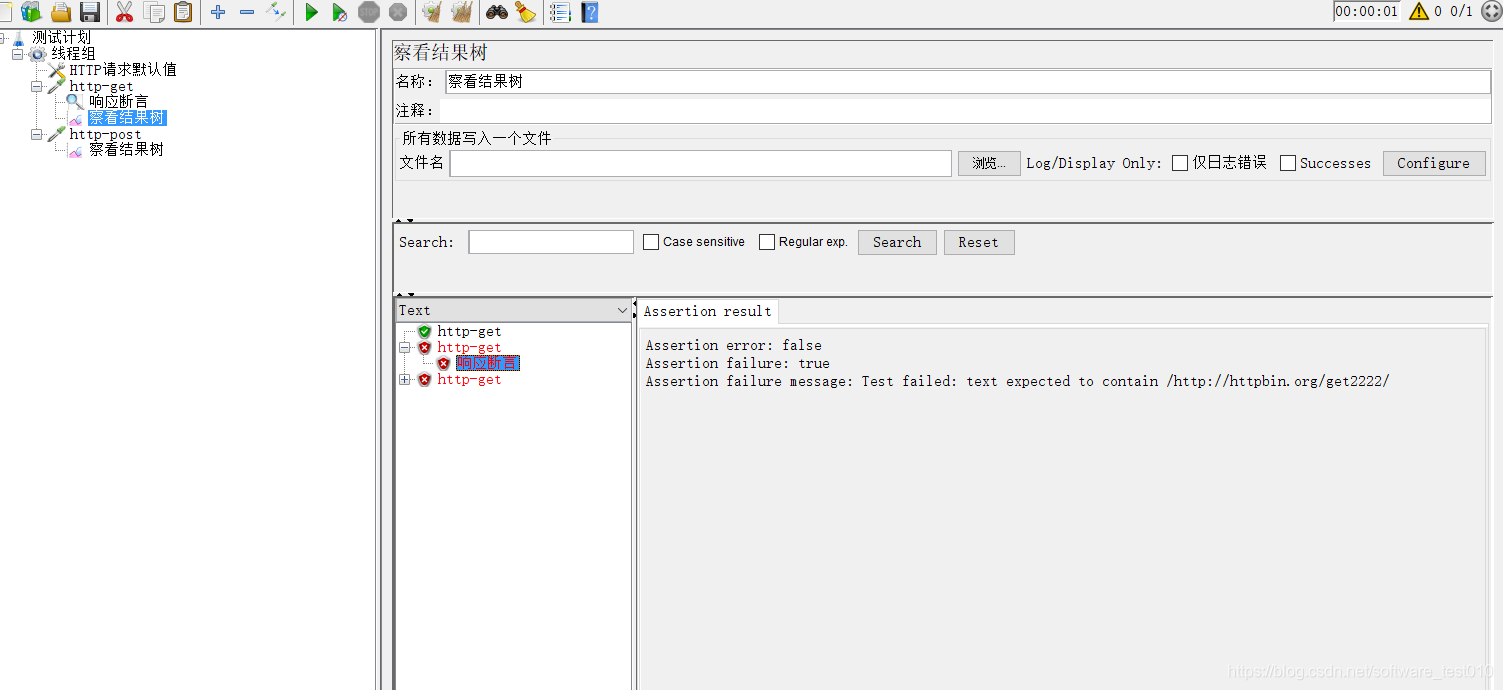
Task: Click the magnifier icon of 响应断言 in plan tree
Action: (75, 102)
